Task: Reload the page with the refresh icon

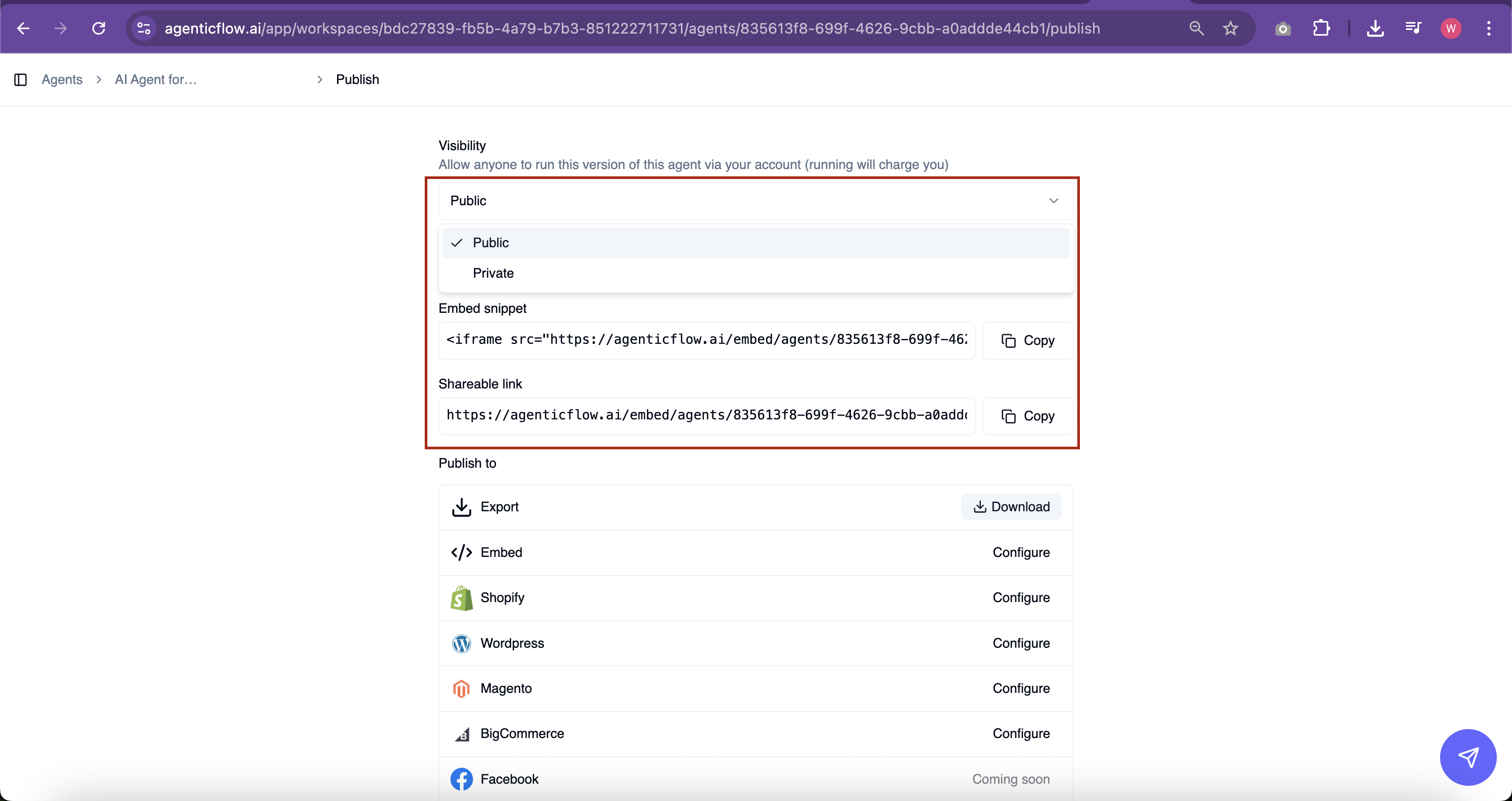Action: [99, 28]
